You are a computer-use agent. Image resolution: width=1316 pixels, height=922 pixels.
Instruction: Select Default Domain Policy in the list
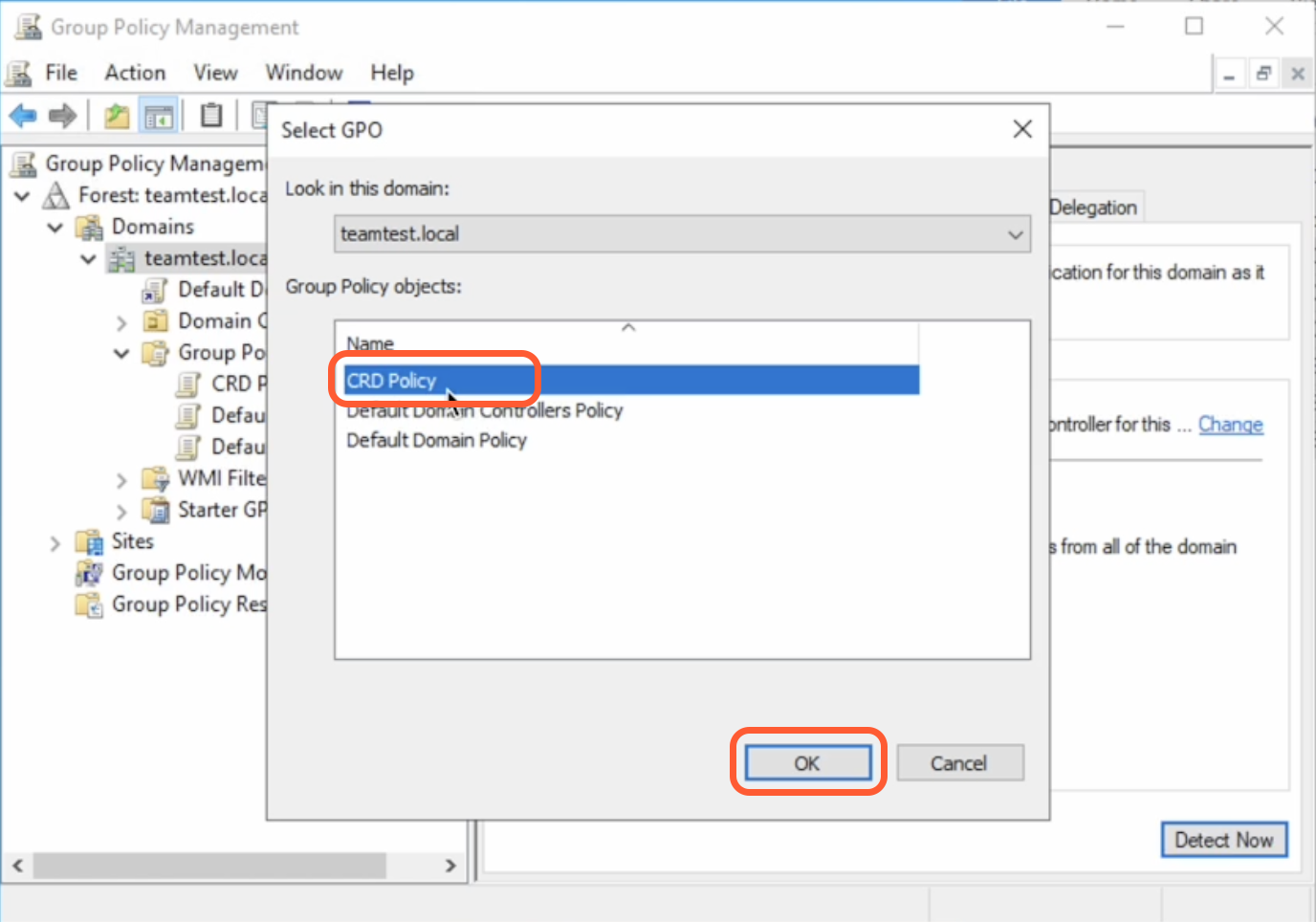coord(436,440)
